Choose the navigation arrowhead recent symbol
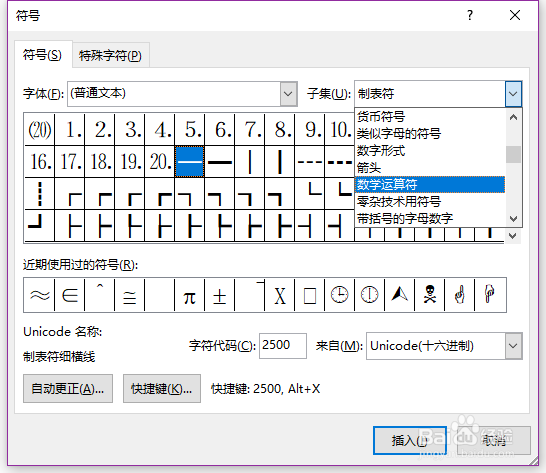Viewport: 546px width, 473px height. point(400,295)
